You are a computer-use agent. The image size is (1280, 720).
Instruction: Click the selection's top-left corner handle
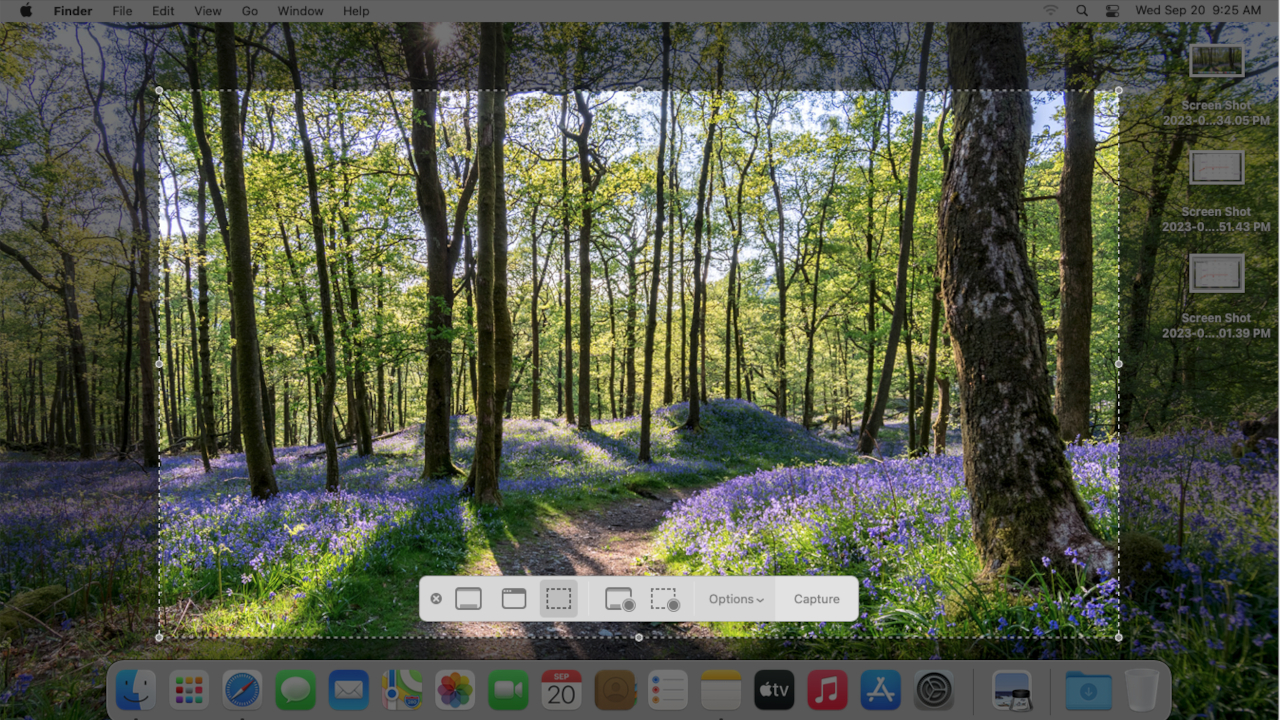click(159, 90)
